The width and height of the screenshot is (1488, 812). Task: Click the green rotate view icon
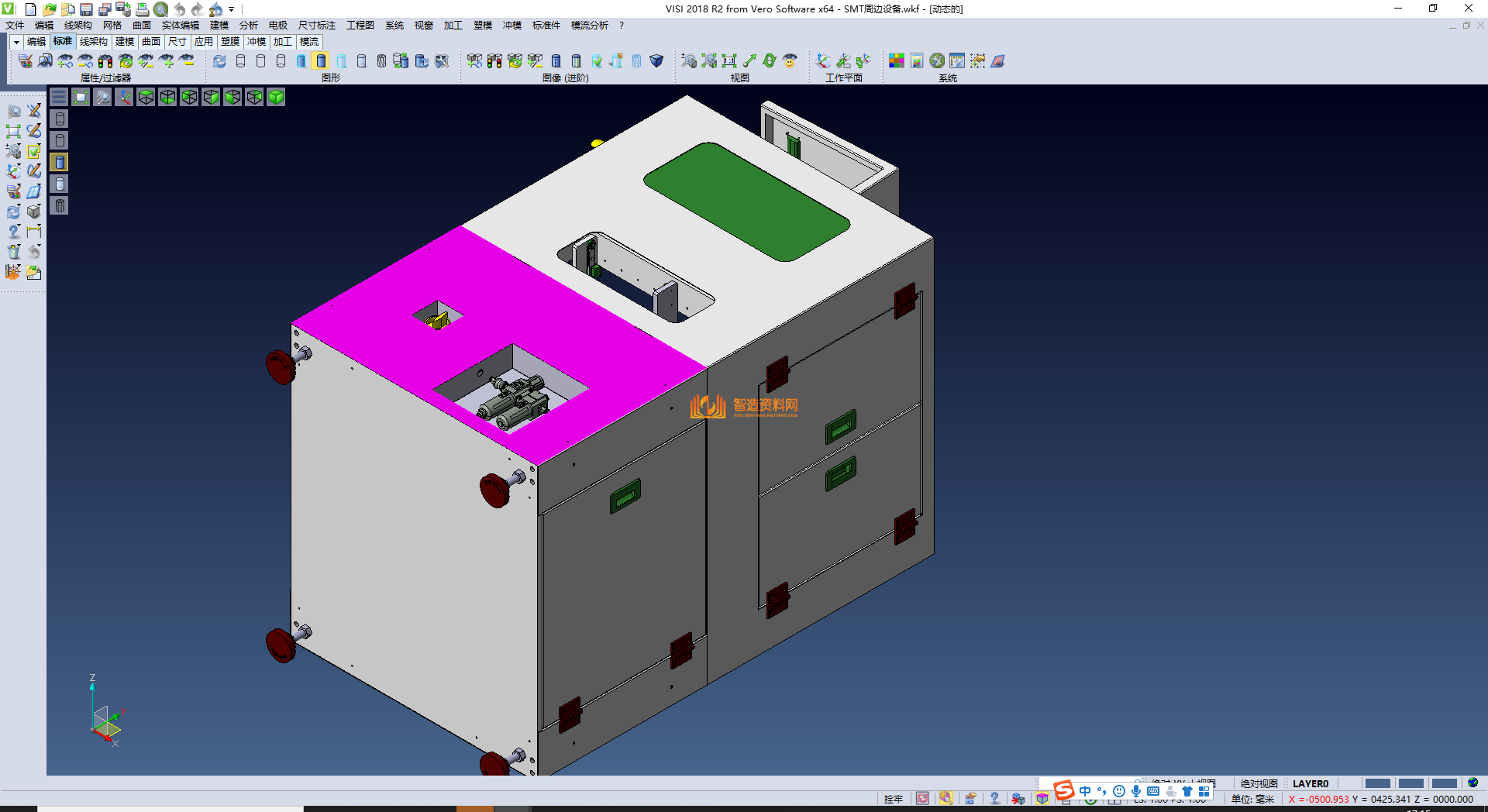coord(770,61)
